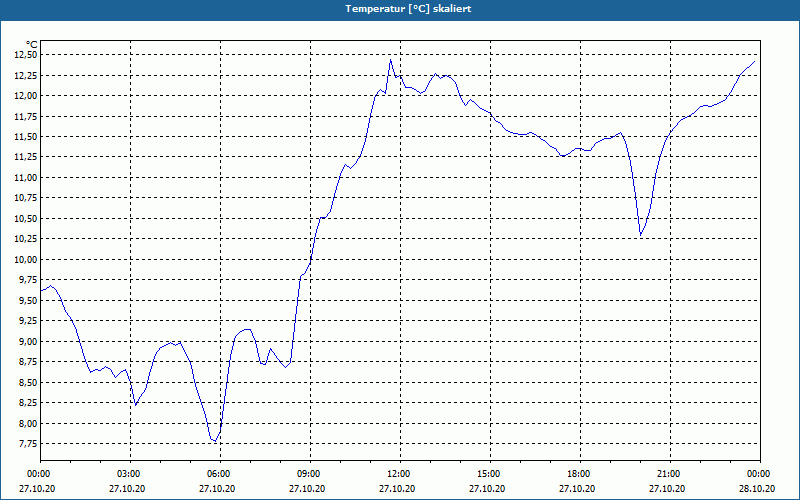
Task: Click the 9,00 y-axis label
Action: pos(27,341)
